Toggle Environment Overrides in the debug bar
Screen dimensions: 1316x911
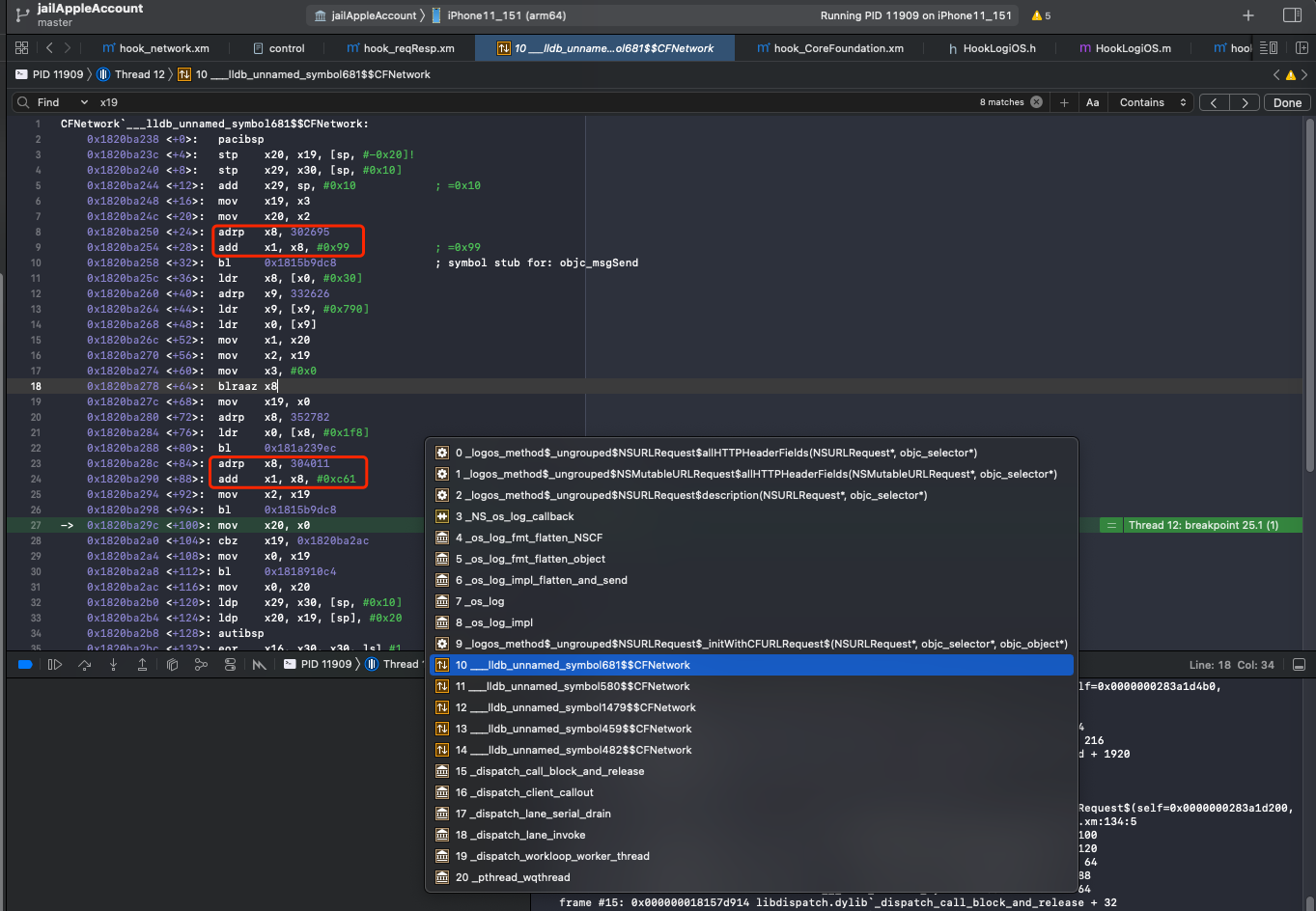point(230,664)
